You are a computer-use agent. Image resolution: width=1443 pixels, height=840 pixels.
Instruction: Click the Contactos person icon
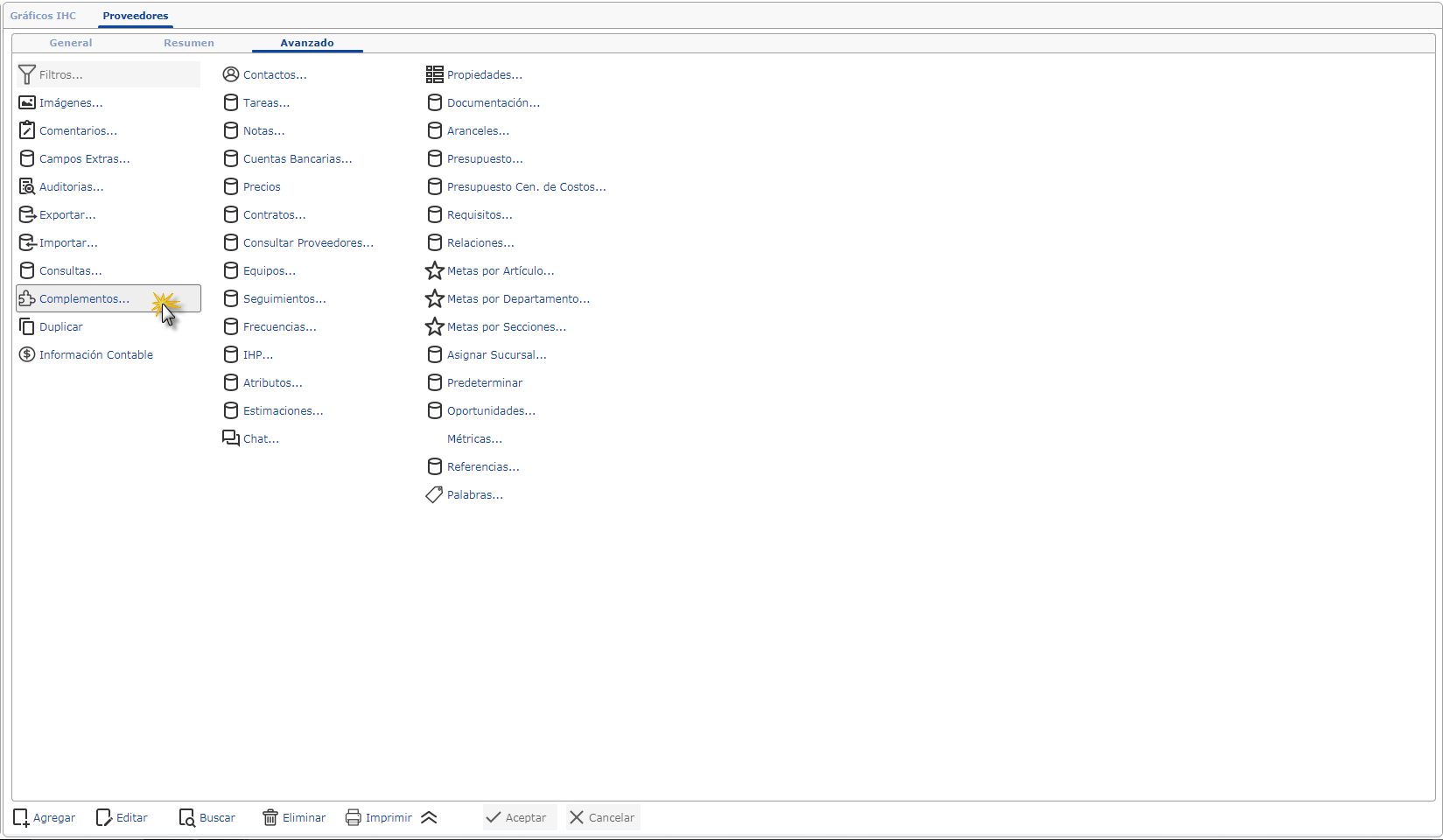click(x=231, y=75)
